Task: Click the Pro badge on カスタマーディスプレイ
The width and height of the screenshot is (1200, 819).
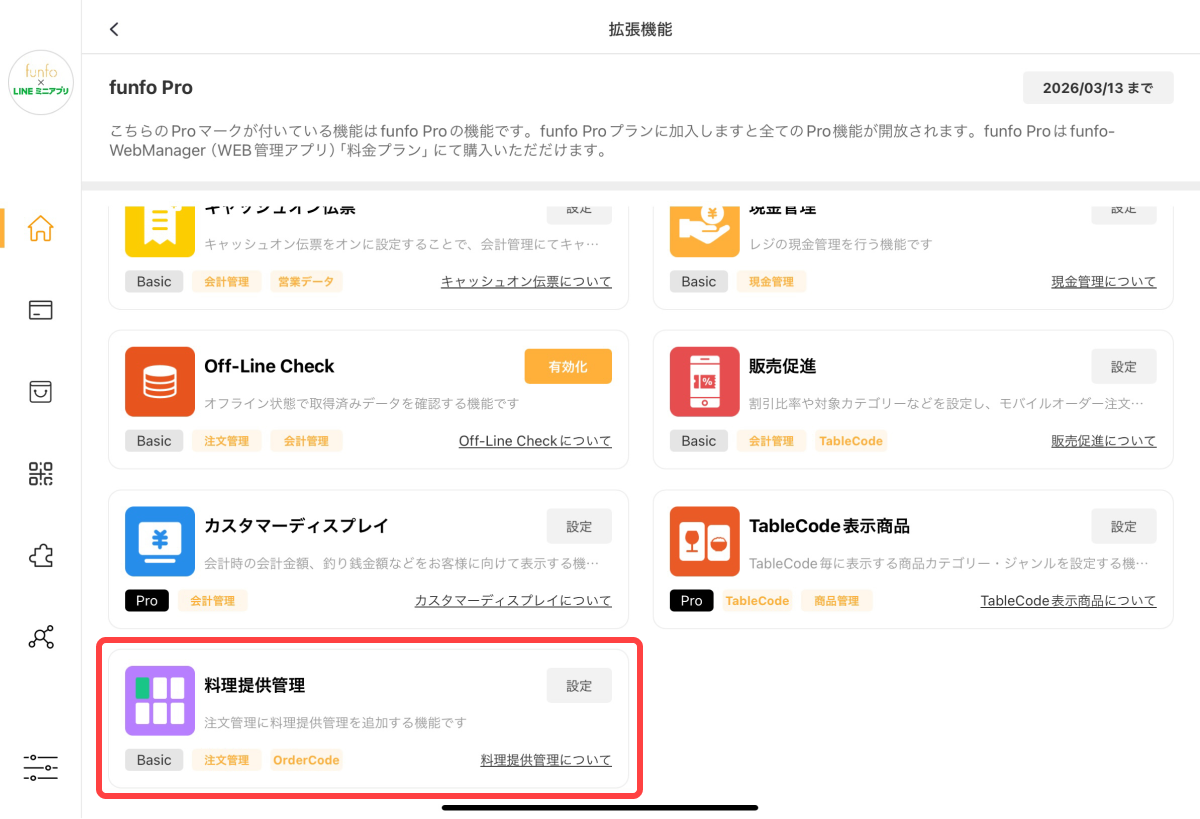Action: (147, 601)
